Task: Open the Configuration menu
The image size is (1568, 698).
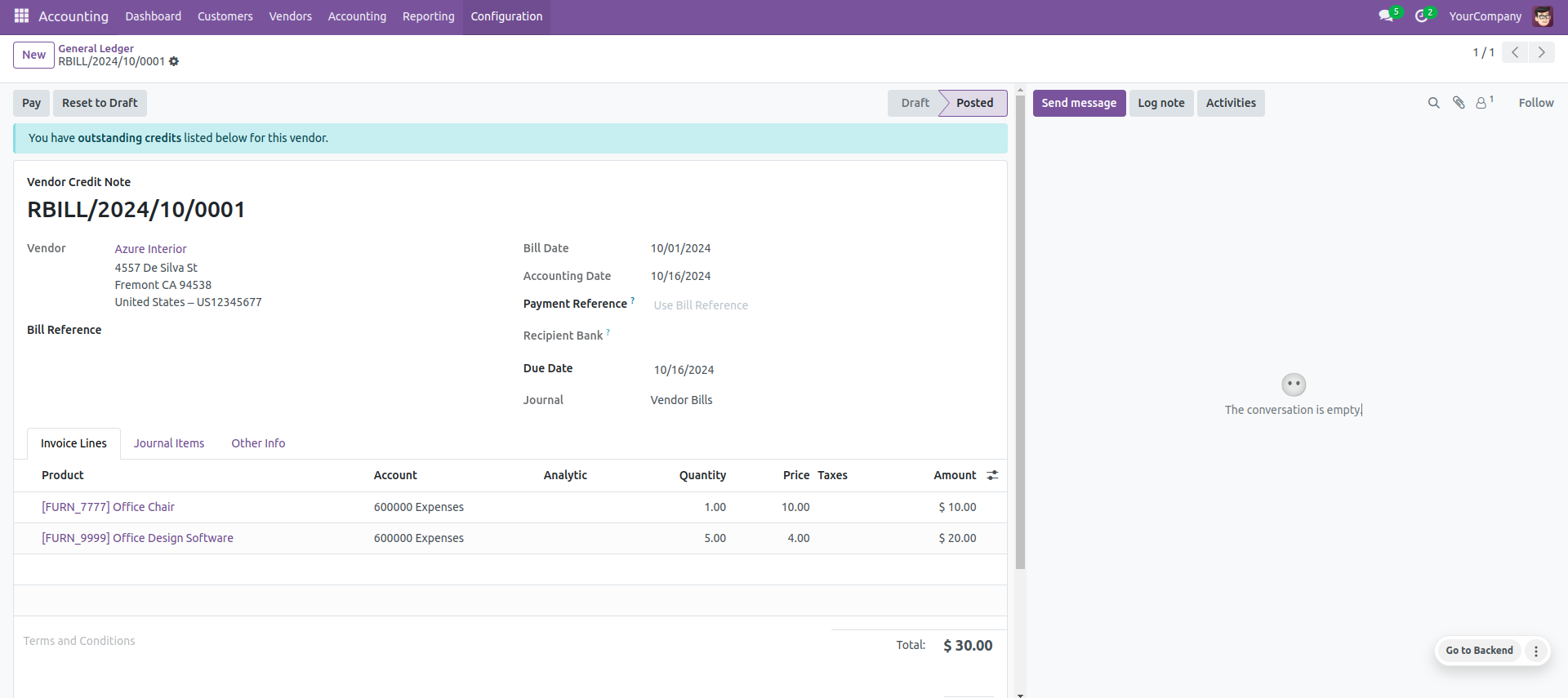Action: point(506,16)
